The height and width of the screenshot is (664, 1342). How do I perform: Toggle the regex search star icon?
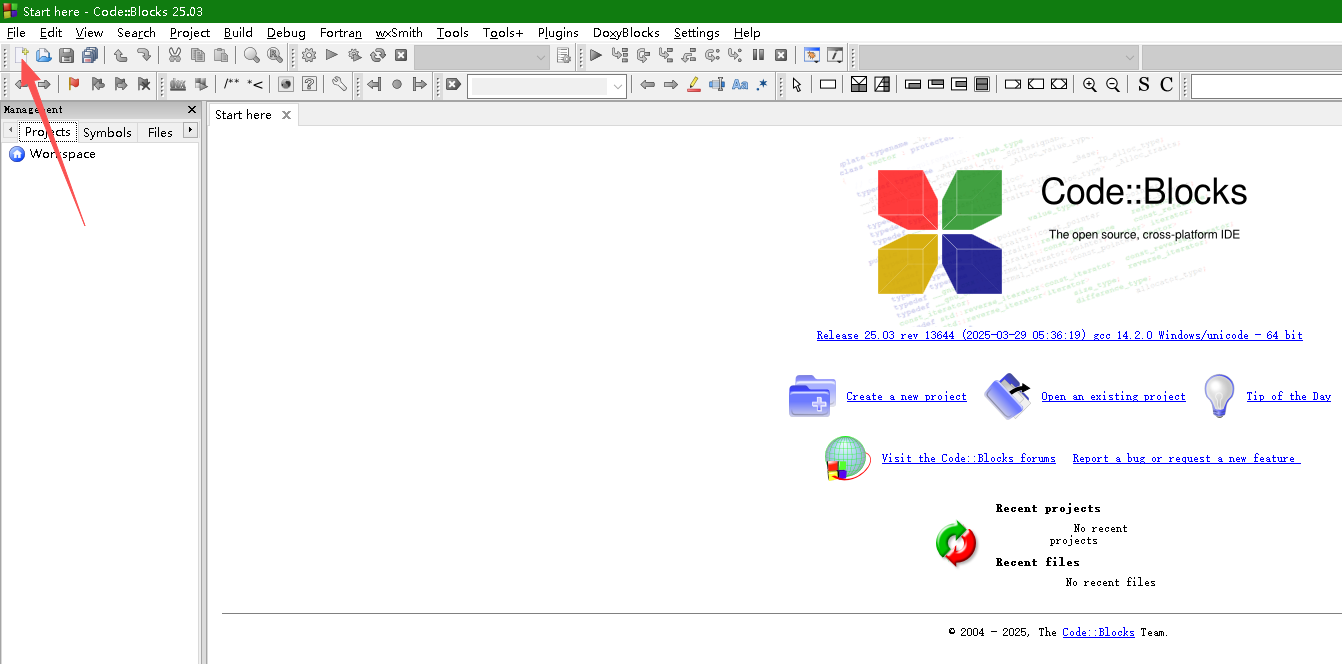[762, 85]
